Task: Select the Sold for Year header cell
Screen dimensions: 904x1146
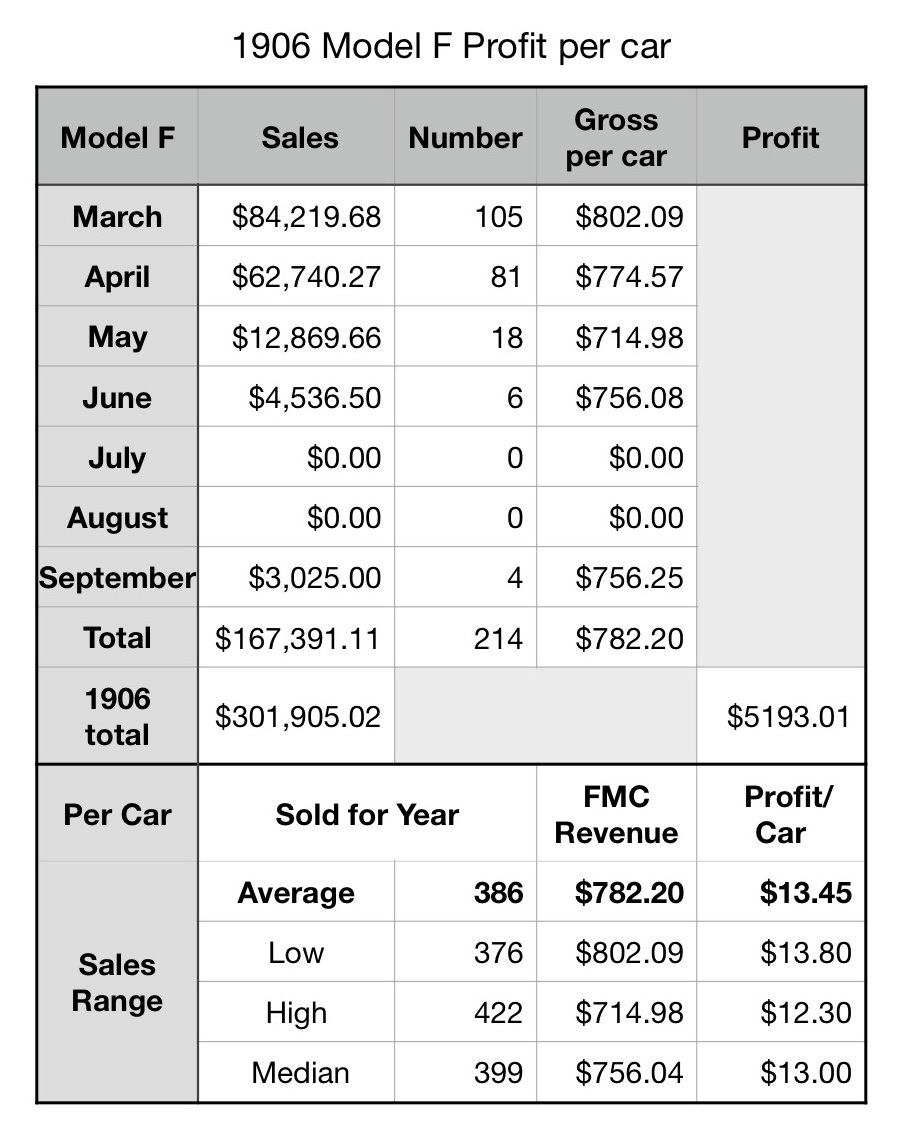Action: coord(367,814)
